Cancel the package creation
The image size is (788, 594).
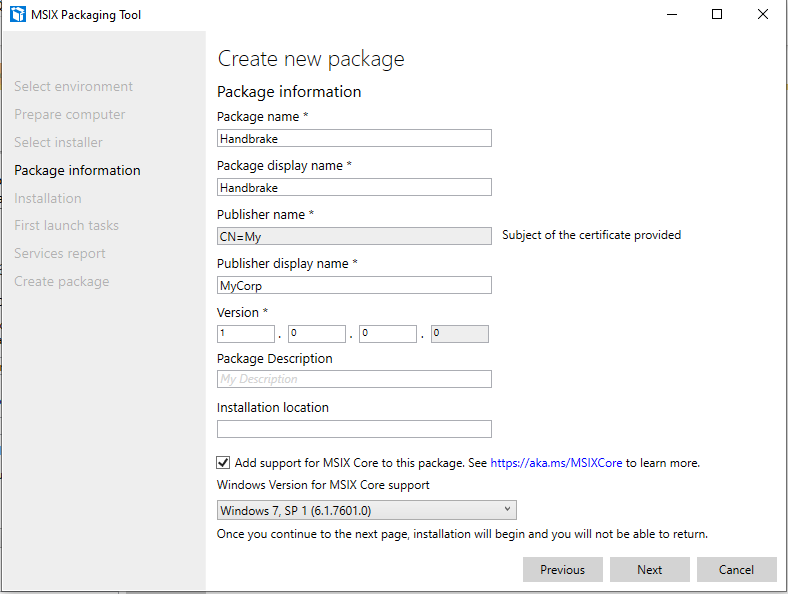(x=736, y=569)
